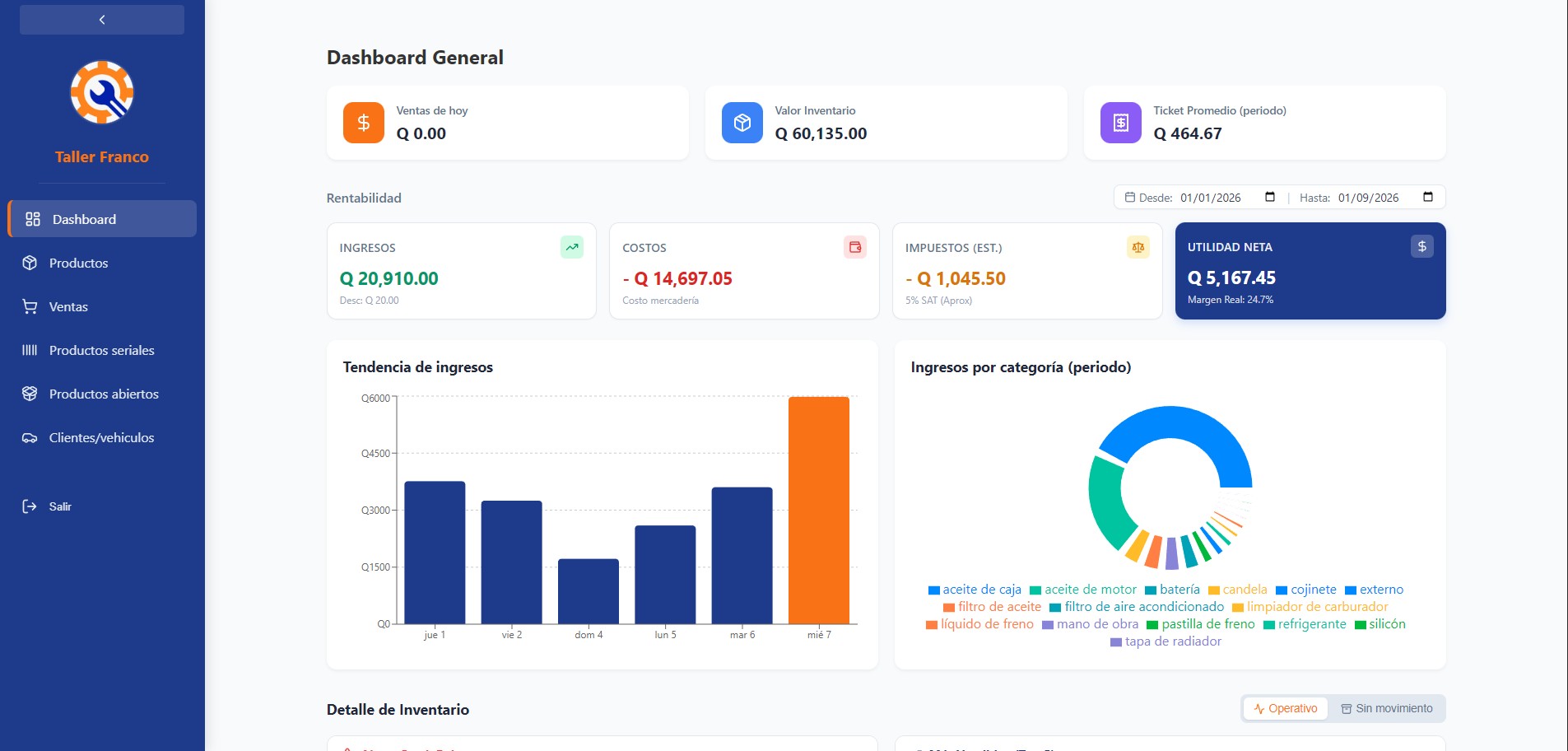Click the Ventas shopping cart icon
1568x751 pixels.
(30, 306)
